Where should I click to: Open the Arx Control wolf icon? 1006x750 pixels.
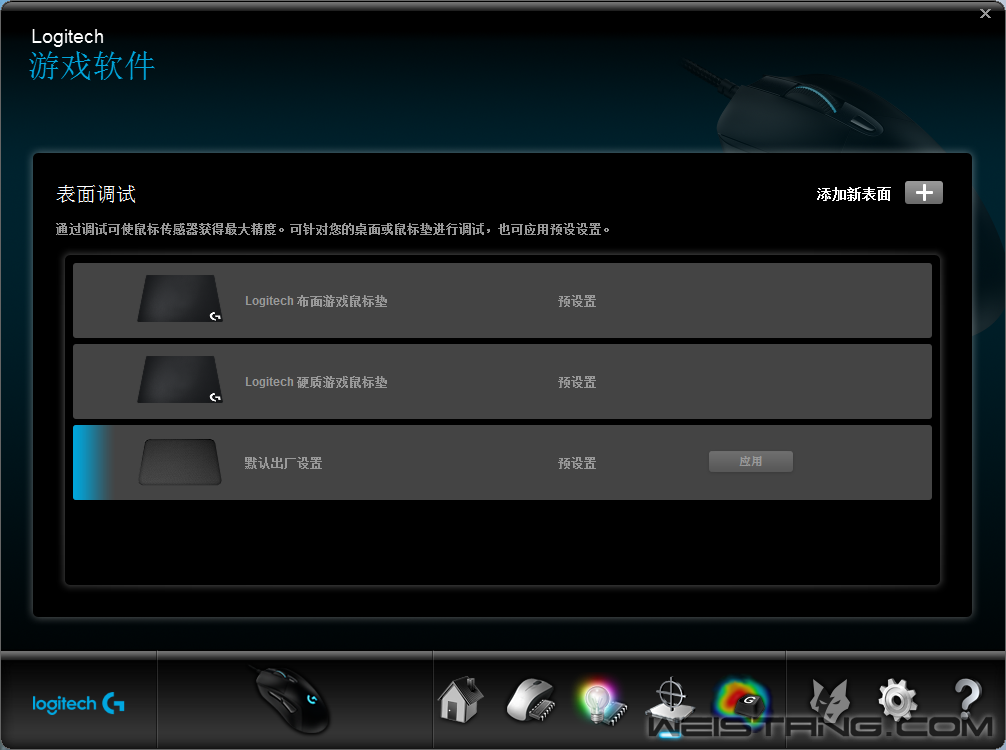coord(828,699)
